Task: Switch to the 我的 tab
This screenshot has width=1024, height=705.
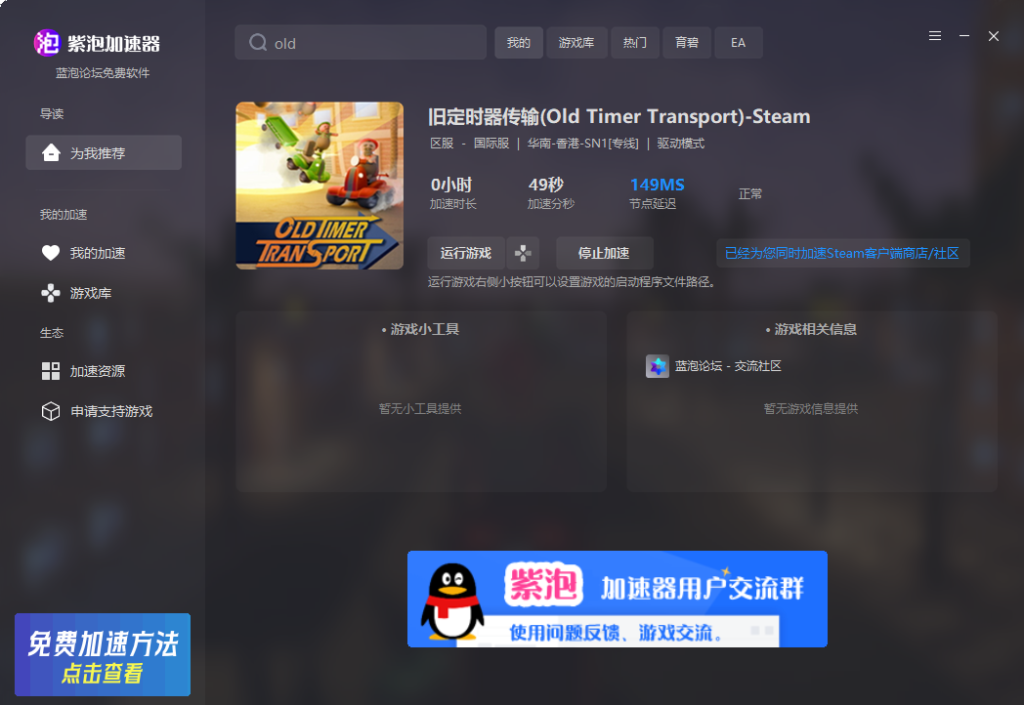Action: (519, 42)
